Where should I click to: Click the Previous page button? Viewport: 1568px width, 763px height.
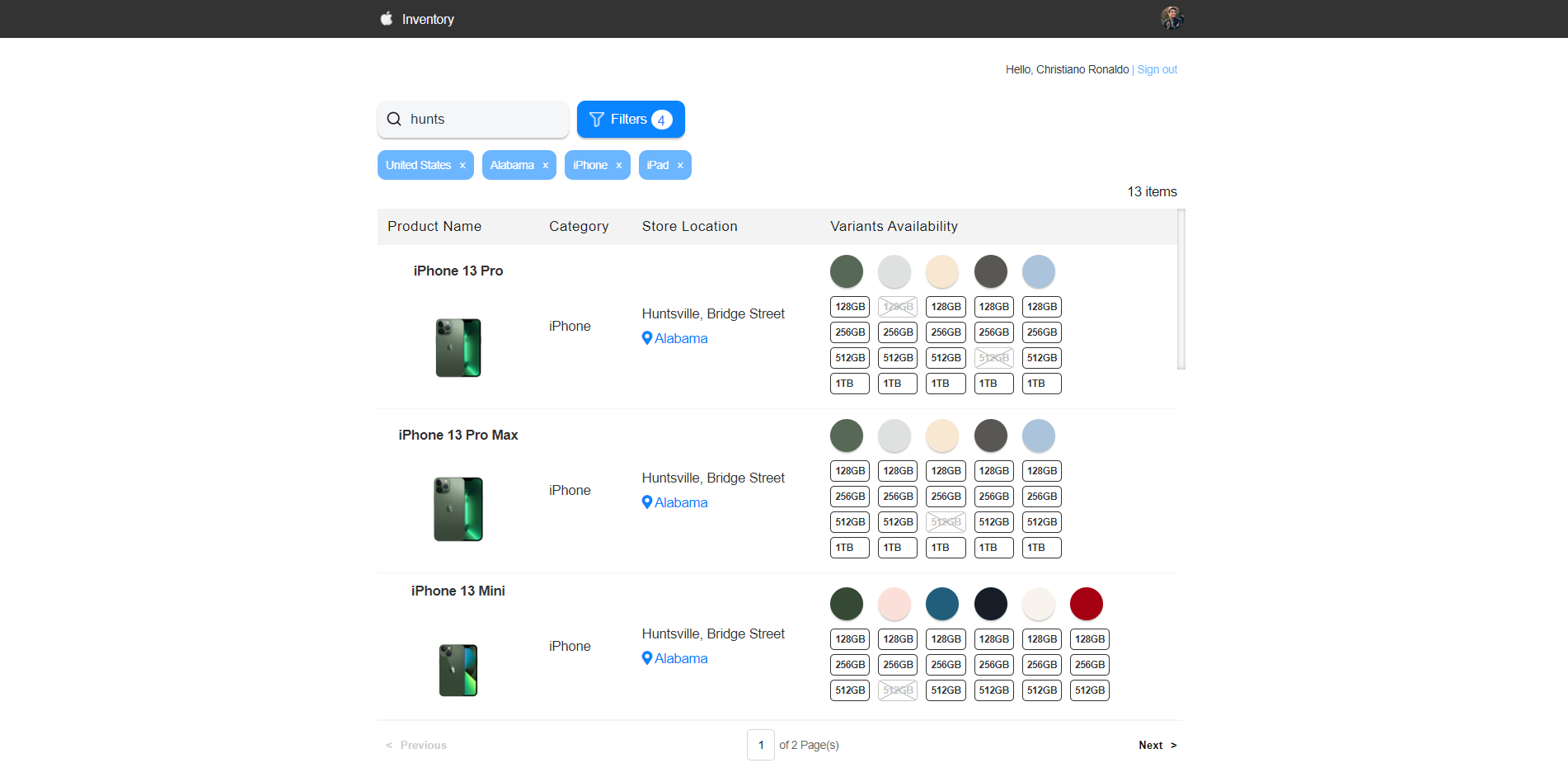pos(416,745)
